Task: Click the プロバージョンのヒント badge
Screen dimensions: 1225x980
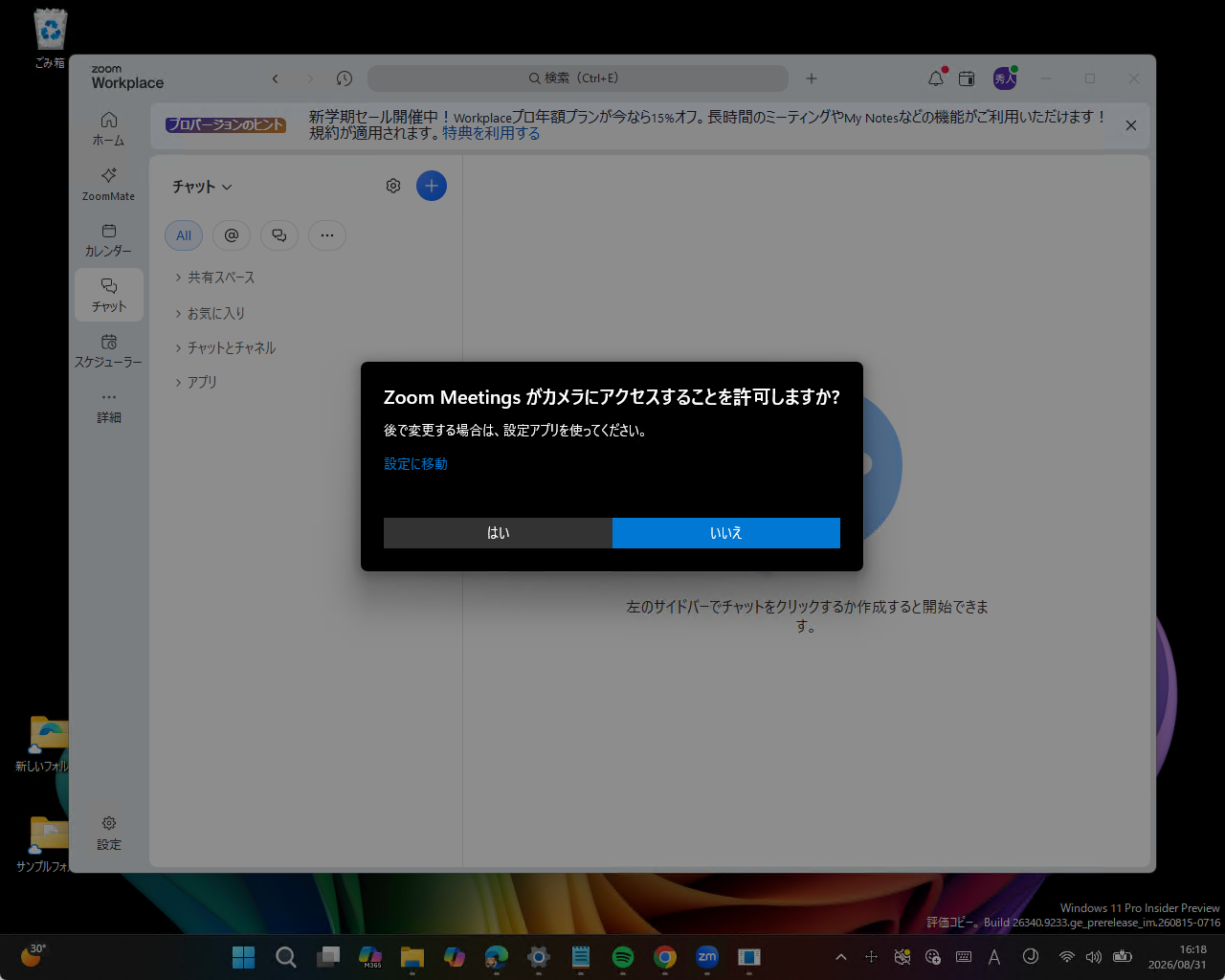Action: tap(226, 124)
